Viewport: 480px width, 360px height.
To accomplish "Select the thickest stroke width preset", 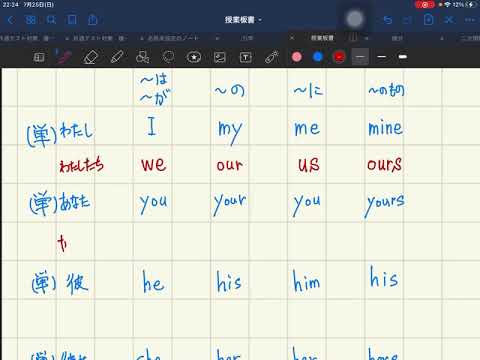I will click(403, 57).
